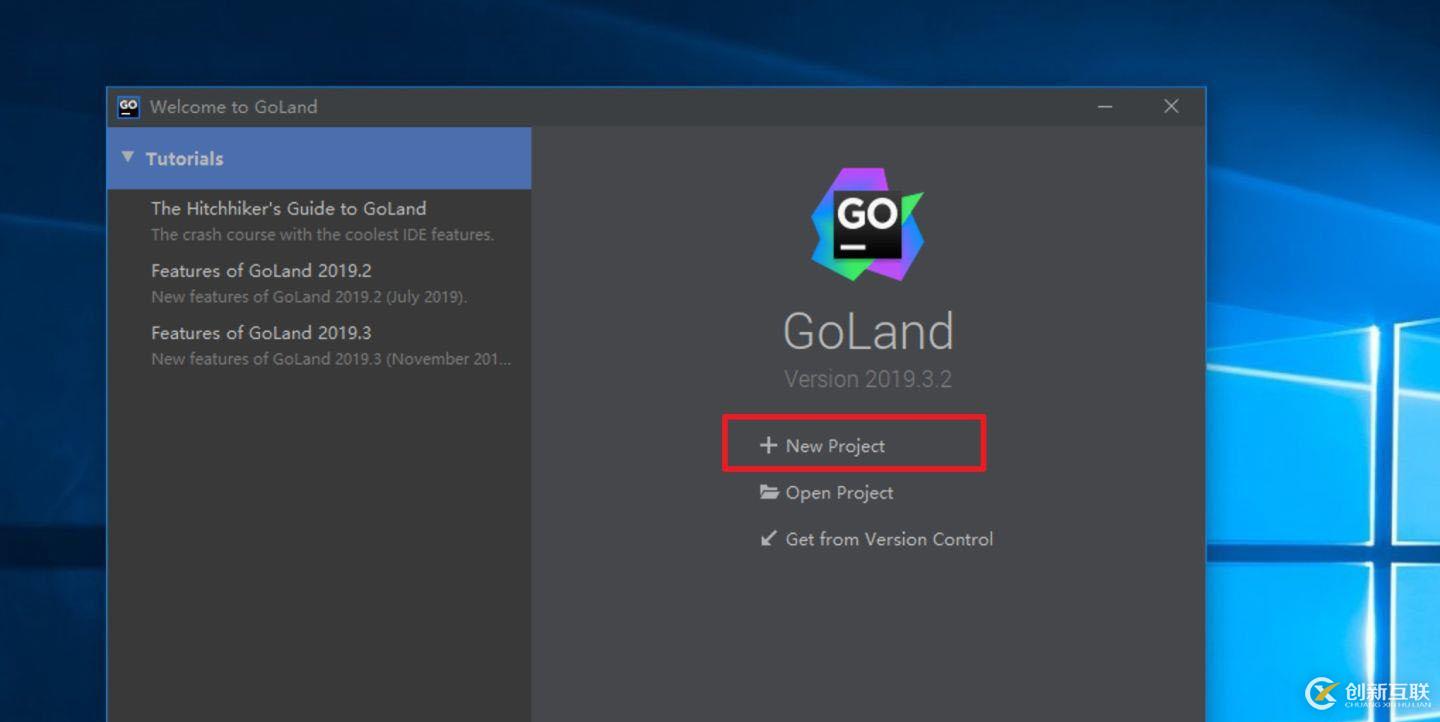Screen dimensions: 1440x722
Task: Open Features of GoLand 2019.3 tutorial
Action: point(261,332)
